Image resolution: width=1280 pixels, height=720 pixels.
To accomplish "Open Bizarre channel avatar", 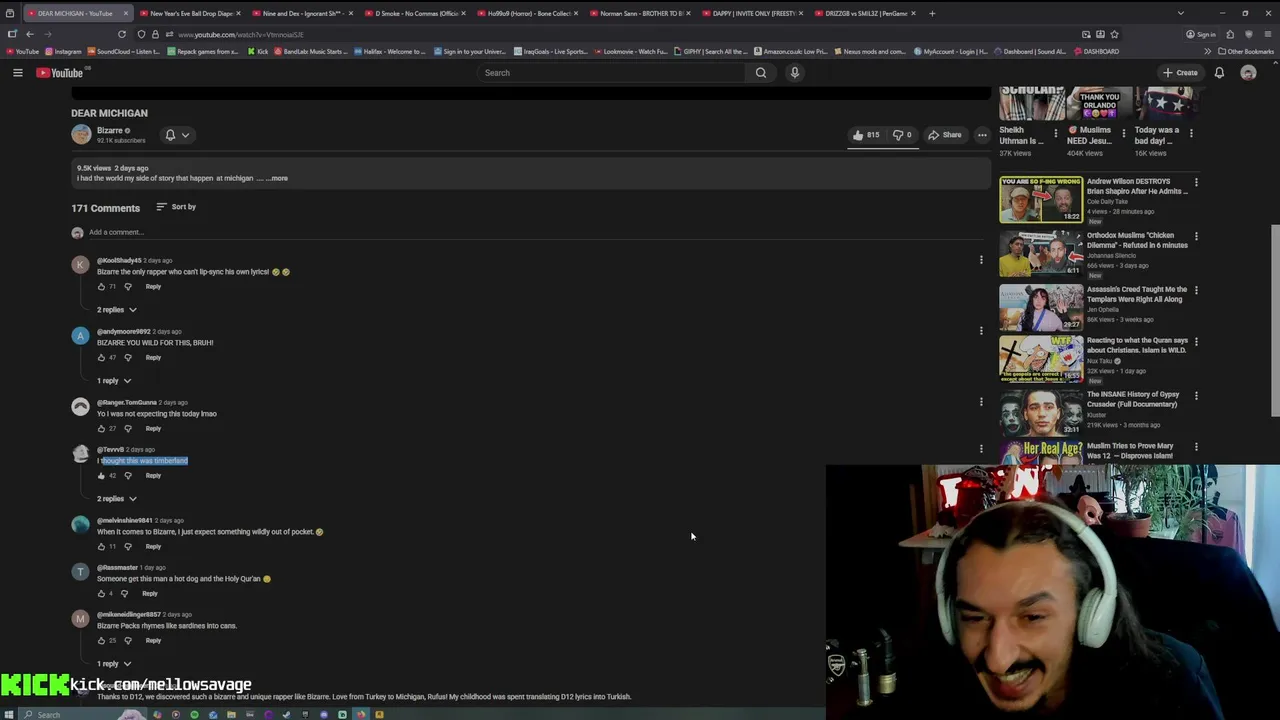I will pos(81,135).
